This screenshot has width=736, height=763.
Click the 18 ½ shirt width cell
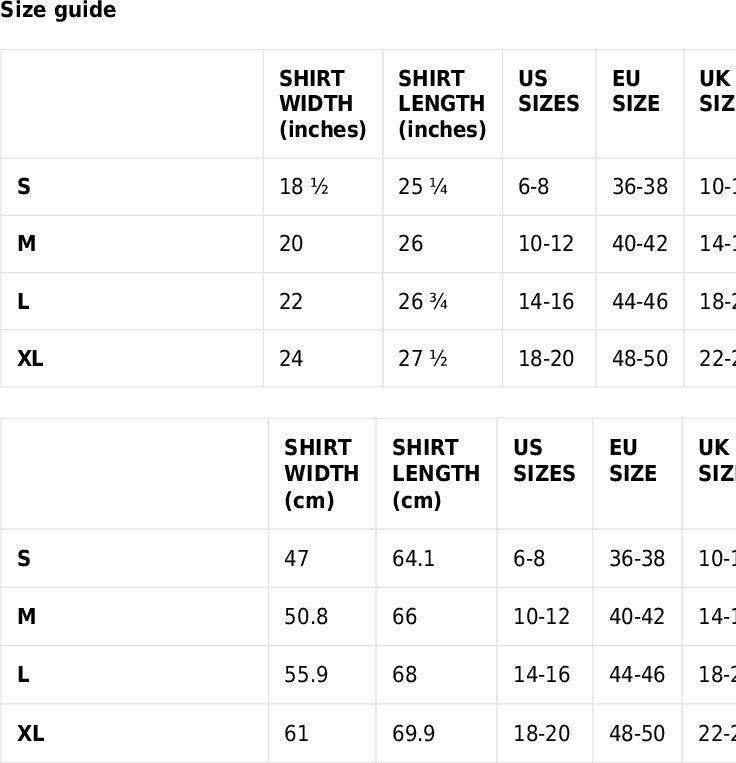[304, 186]
